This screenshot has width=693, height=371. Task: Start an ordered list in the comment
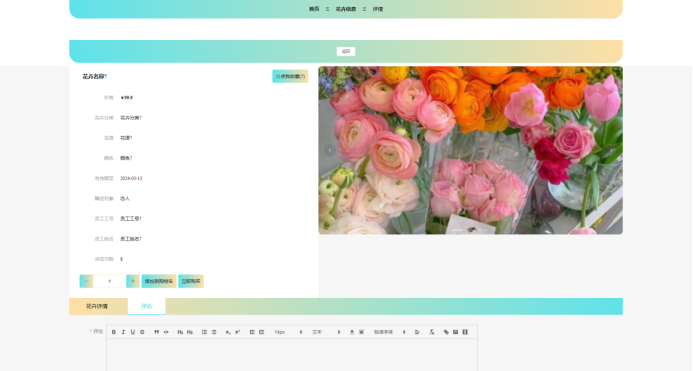[x=204, y=332]
